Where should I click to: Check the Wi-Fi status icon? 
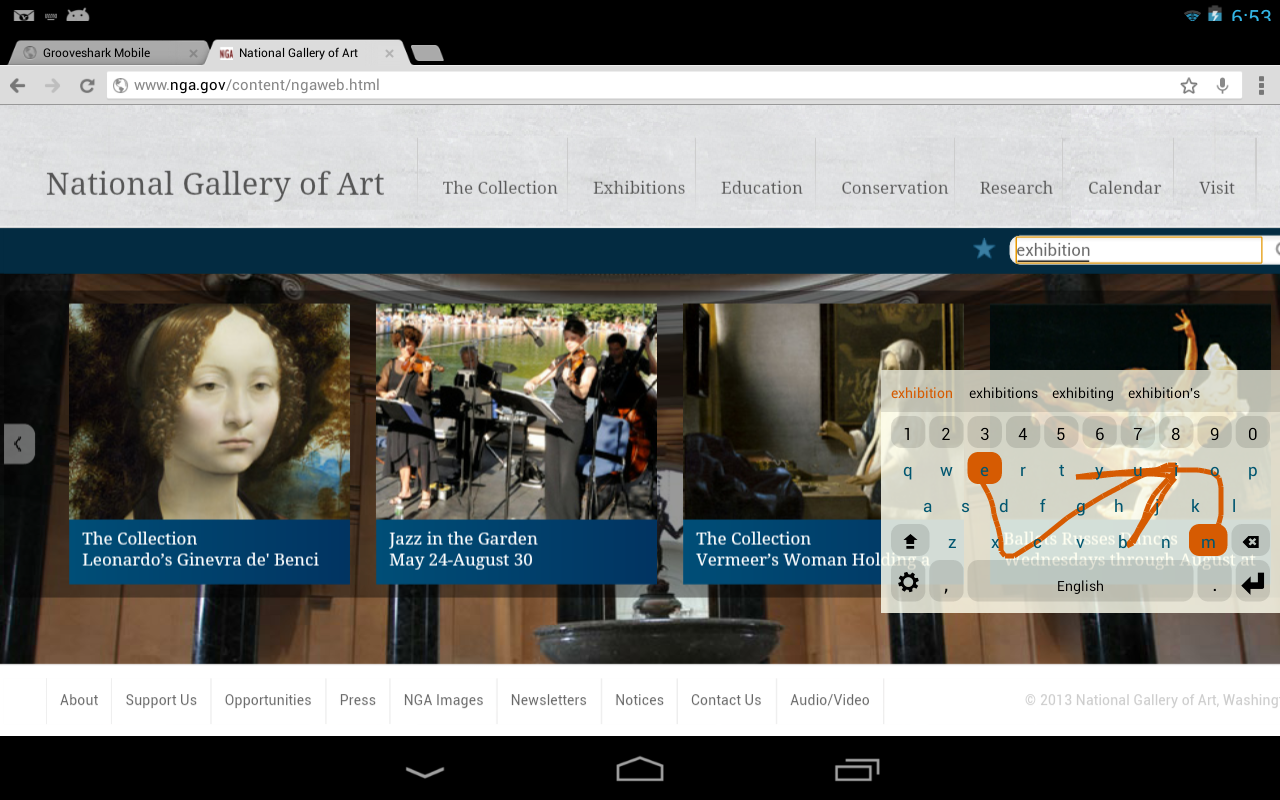click(1192, 16)
